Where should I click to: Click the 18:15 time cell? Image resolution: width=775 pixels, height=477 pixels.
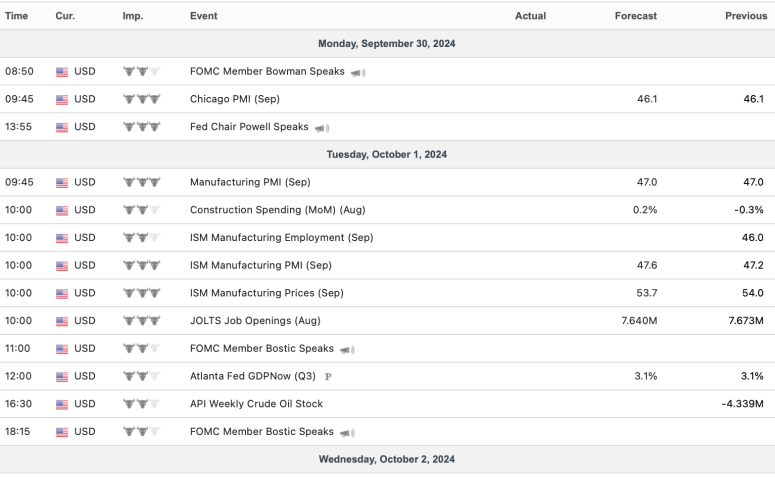17,431
